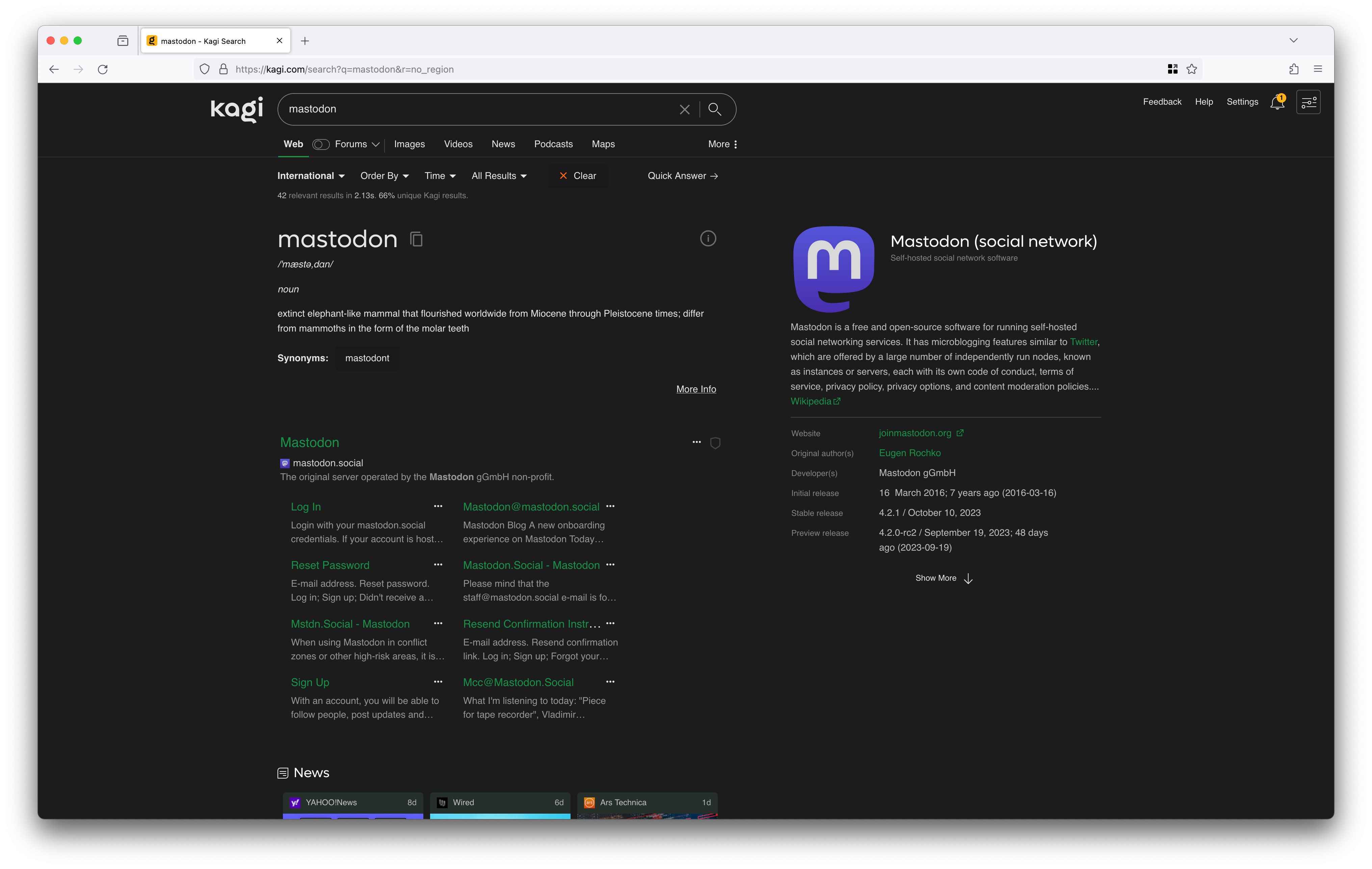1372x869 pixels.
Task: Open the Ars Technica news card
Action: point(647,805)
